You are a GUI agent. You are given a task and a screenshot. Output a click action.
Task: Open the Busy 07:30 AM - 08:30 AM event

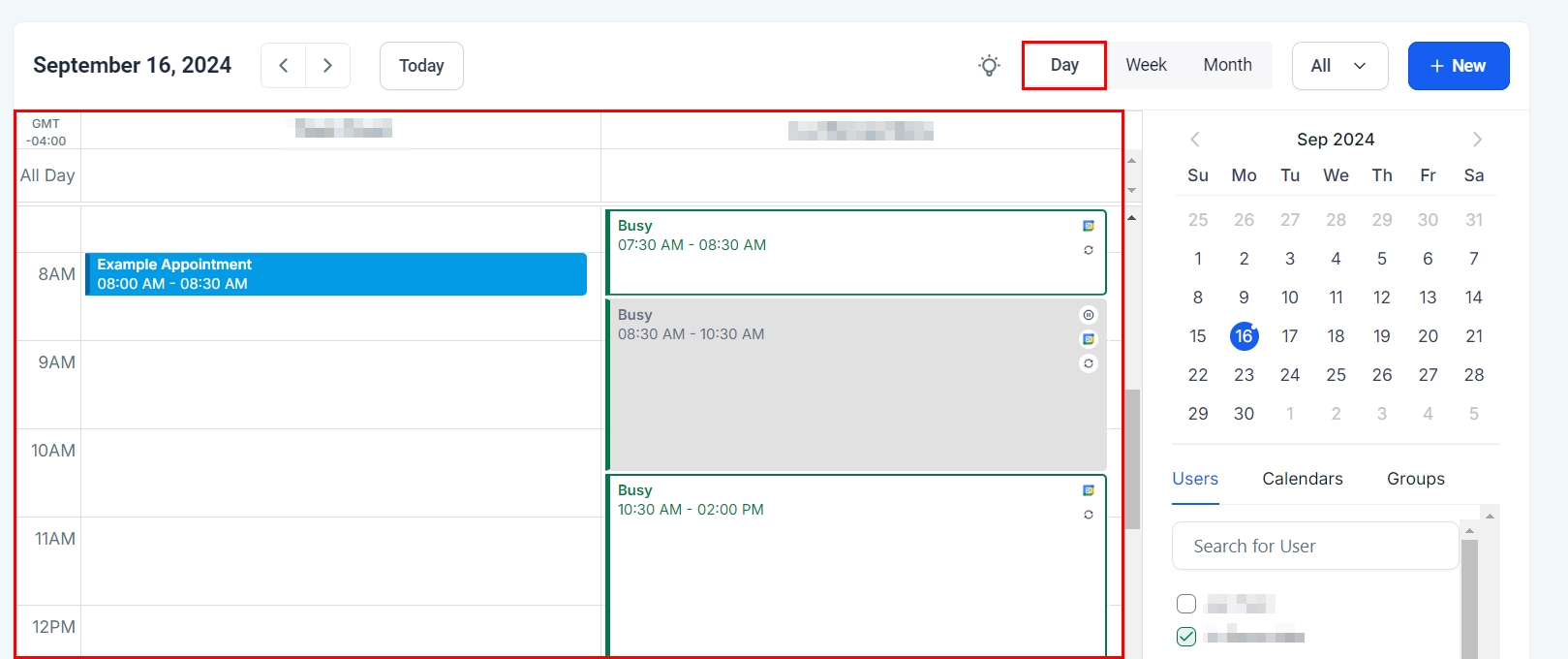click(855, 252)
